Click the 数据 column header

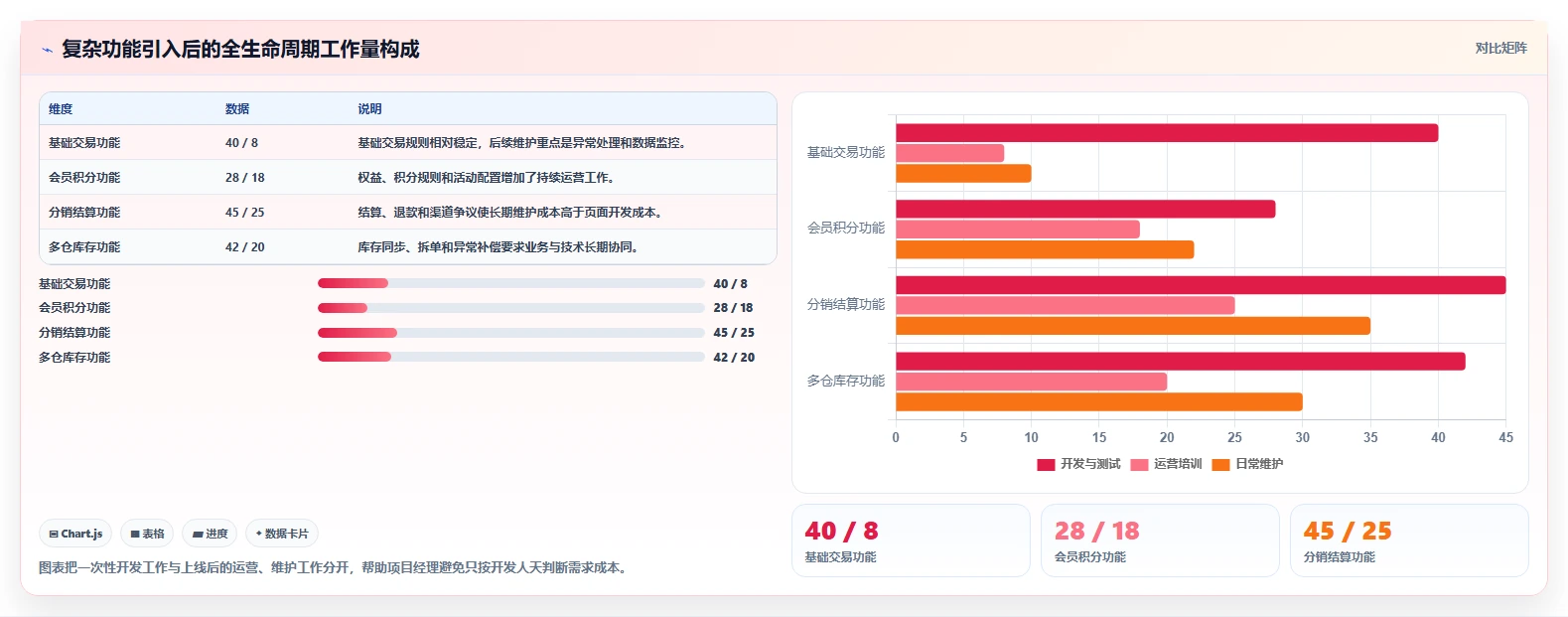237,109
